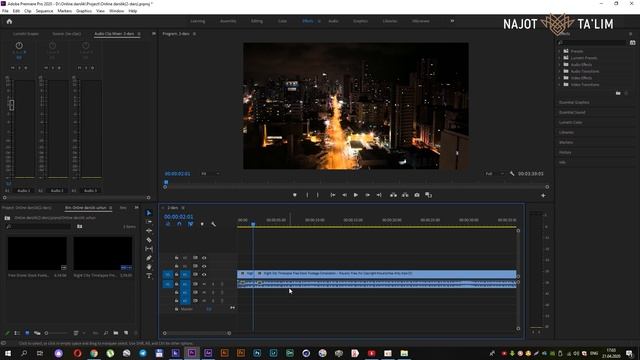
Task: Create a new bin in the Project panel
Action: 116,333
